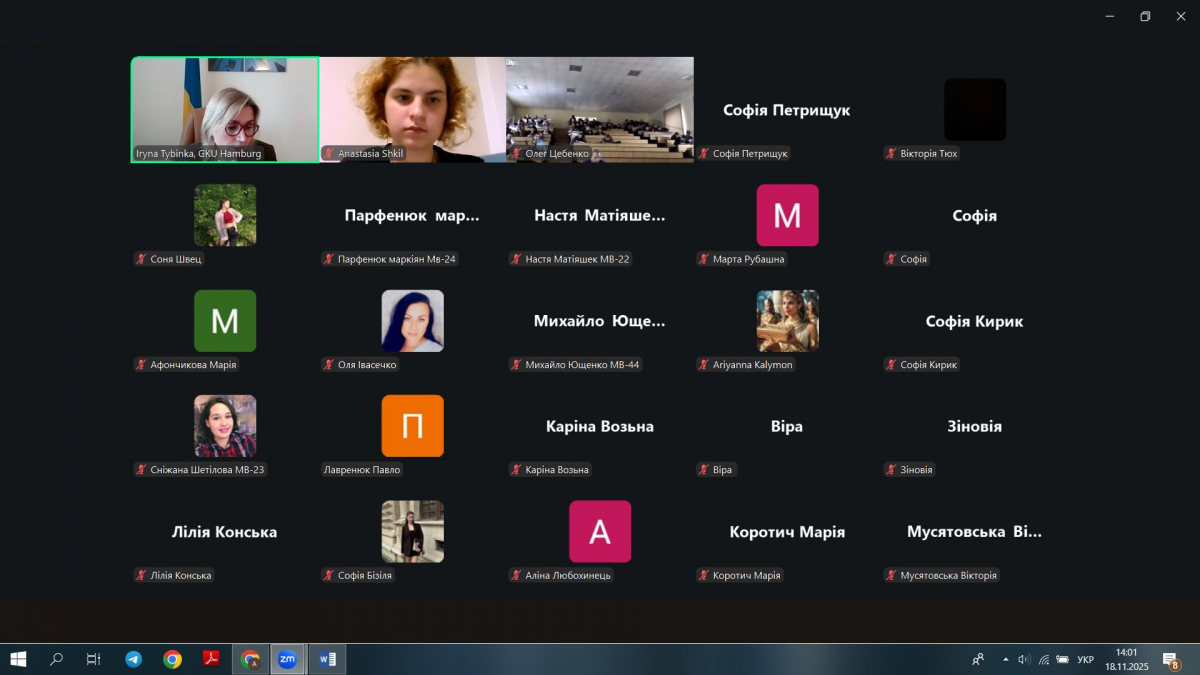This screenshot has width=1200, height=675.
Task: Open Windows Task View
Action: pyautogui.click(x=93, y=659)
